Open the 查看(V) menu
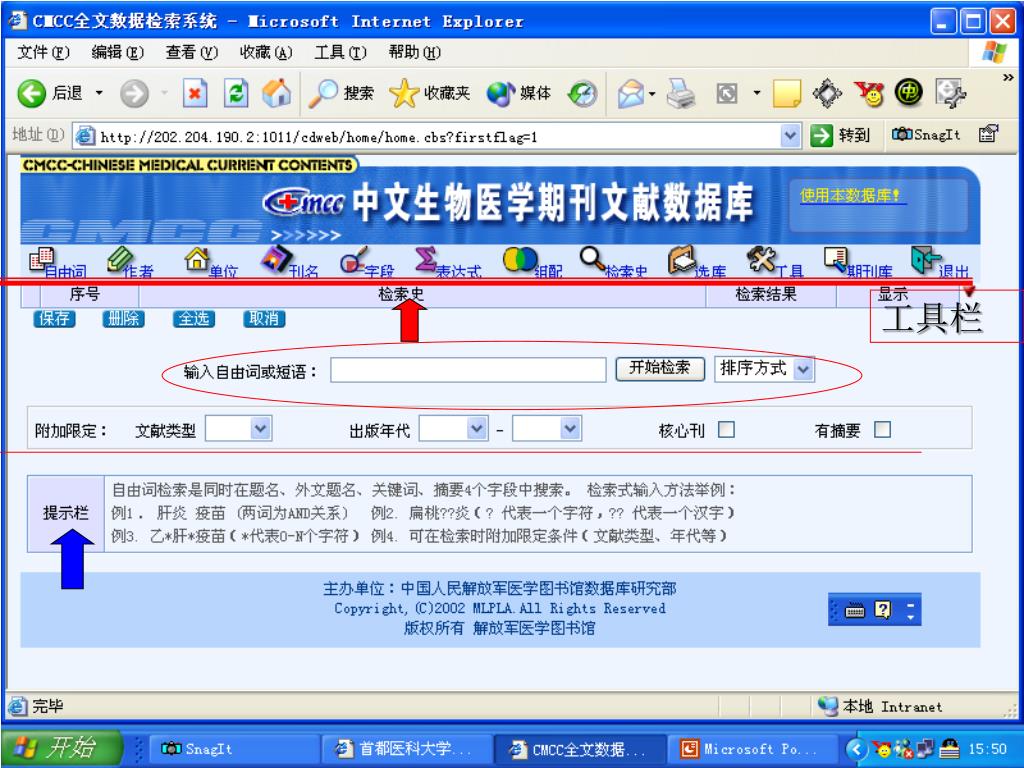Image resolution: width=1024 pixels, height=768 pixels. pyautogui.click(x=191, y=52)
